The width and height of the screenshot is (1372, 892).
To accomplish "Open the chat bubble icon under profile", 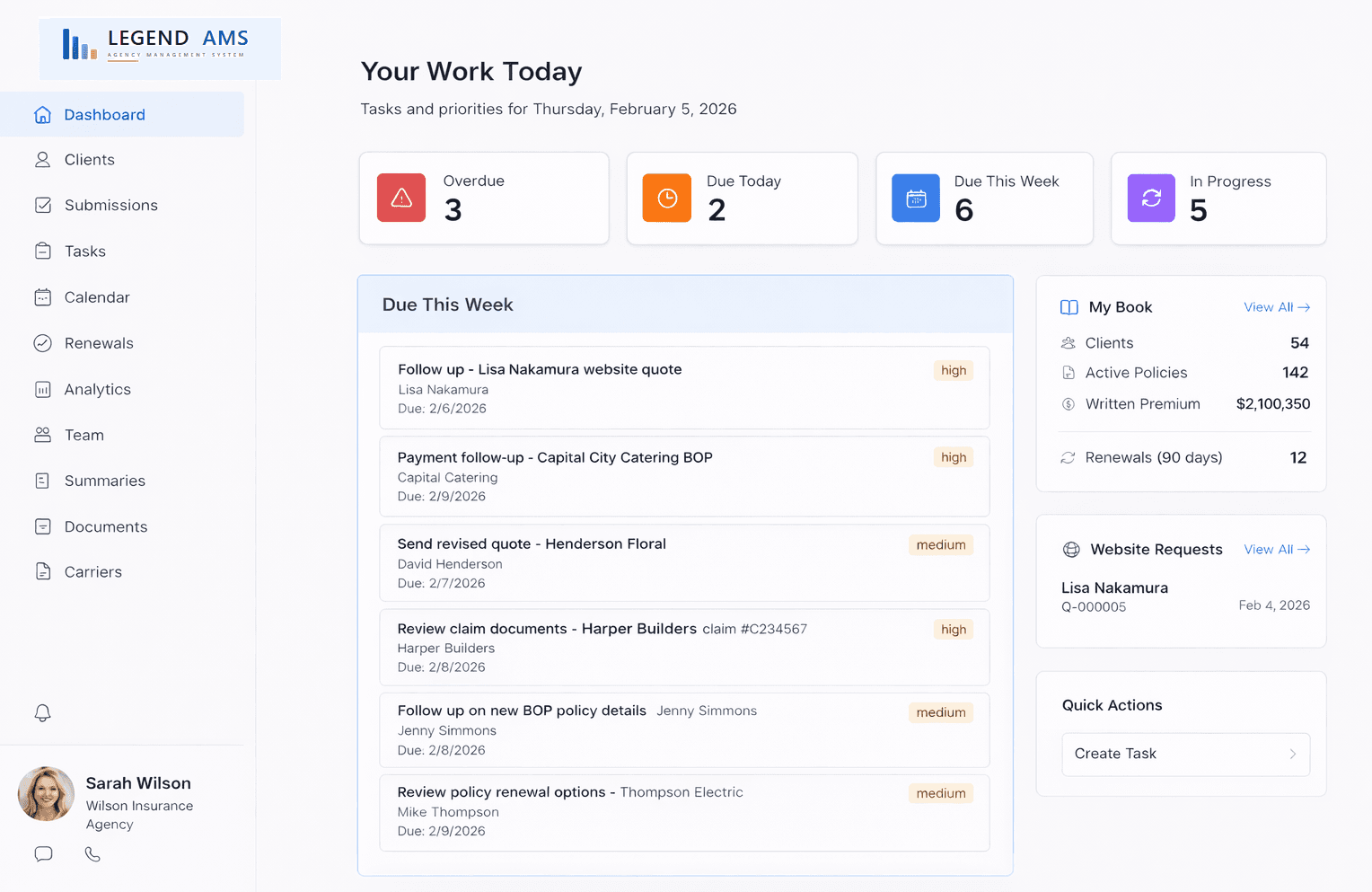I will 43,854.
